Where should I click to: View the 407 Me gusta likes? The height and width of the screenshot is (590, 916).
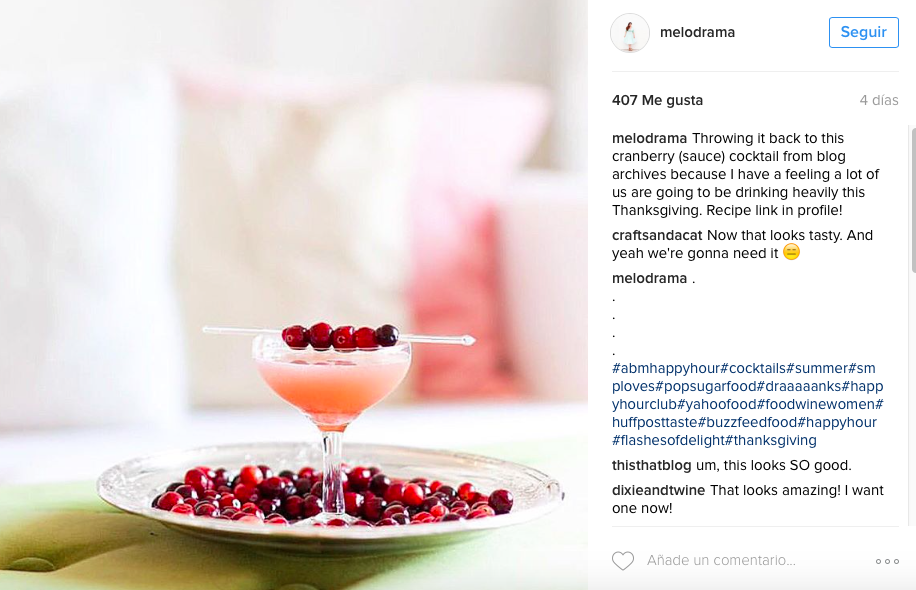[657, 100]
